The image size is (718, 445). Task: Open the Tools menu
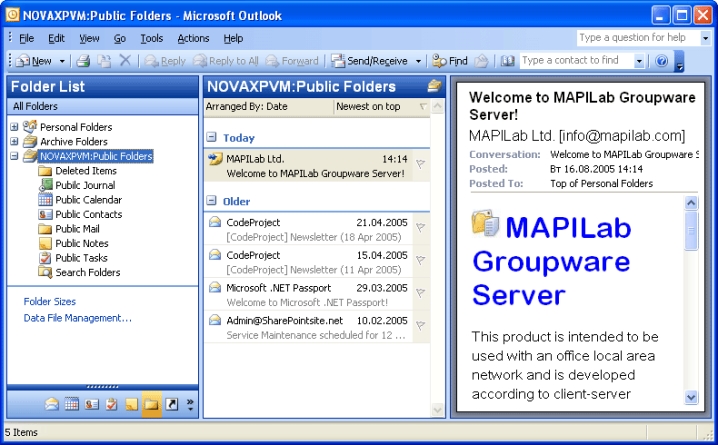coord(152,38)
